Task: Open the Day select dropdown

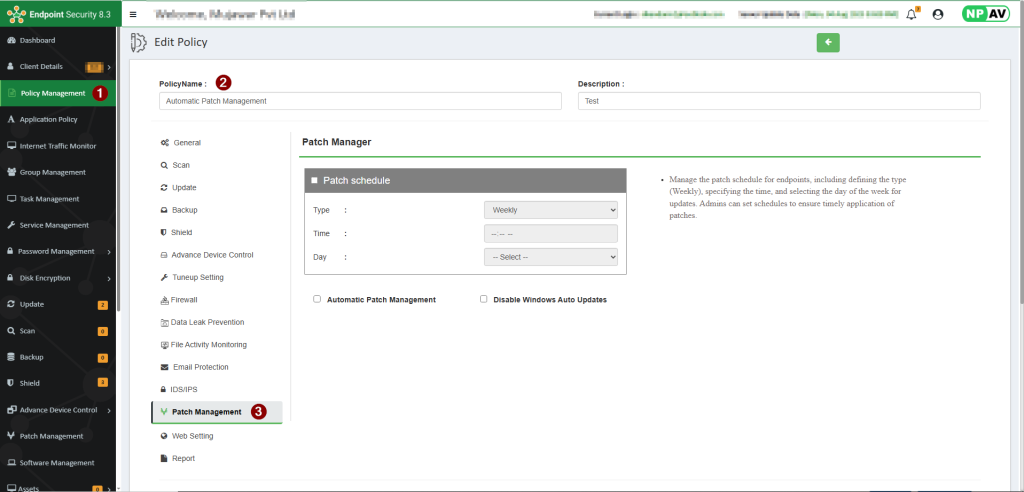Action: pyautogui.click(x=550, y=257)
